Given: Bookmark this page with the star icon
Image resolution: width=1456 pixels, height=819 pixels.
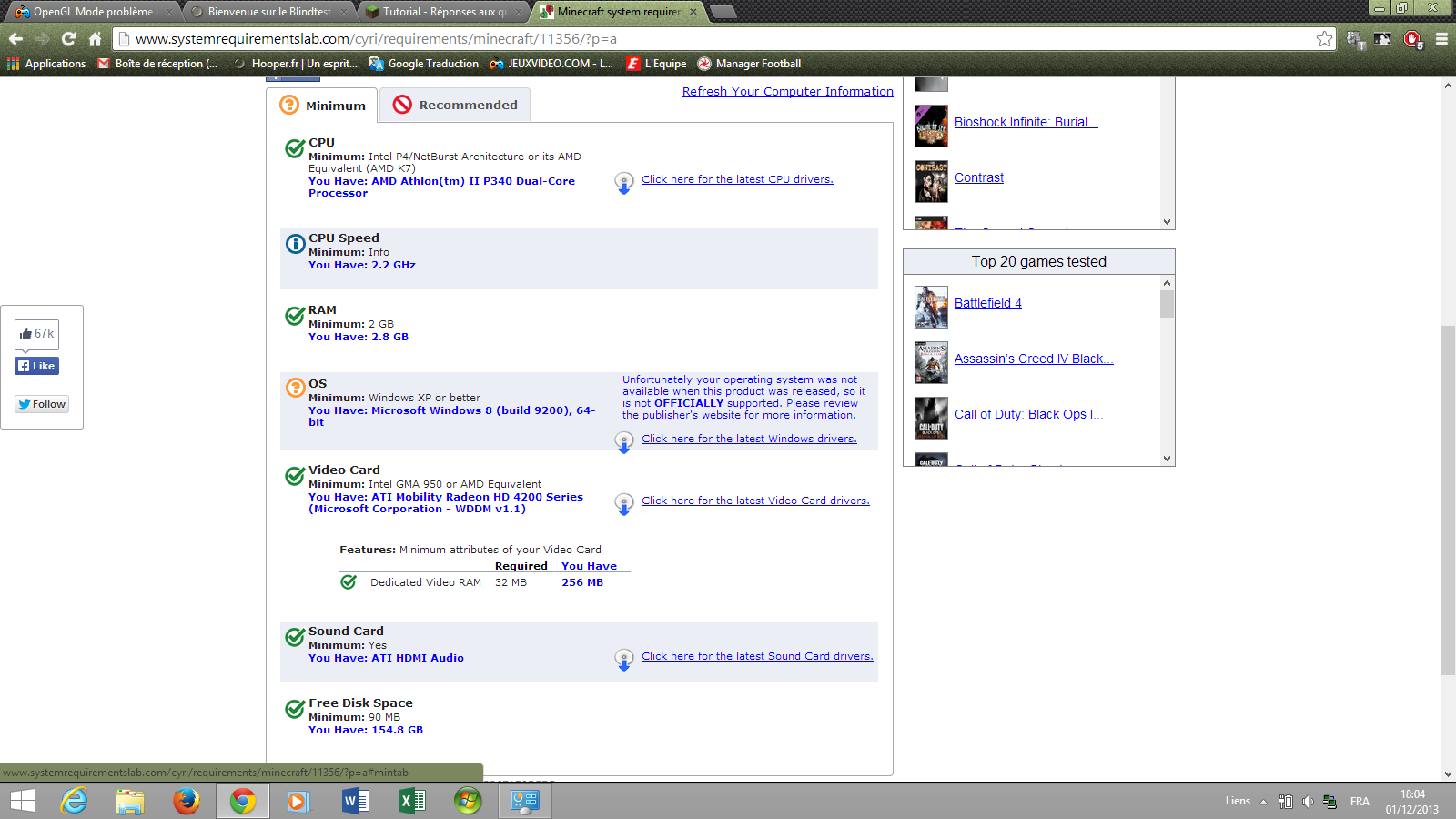Looking at the screenshot, I should pyautogui.click(x=1324, y=39).
